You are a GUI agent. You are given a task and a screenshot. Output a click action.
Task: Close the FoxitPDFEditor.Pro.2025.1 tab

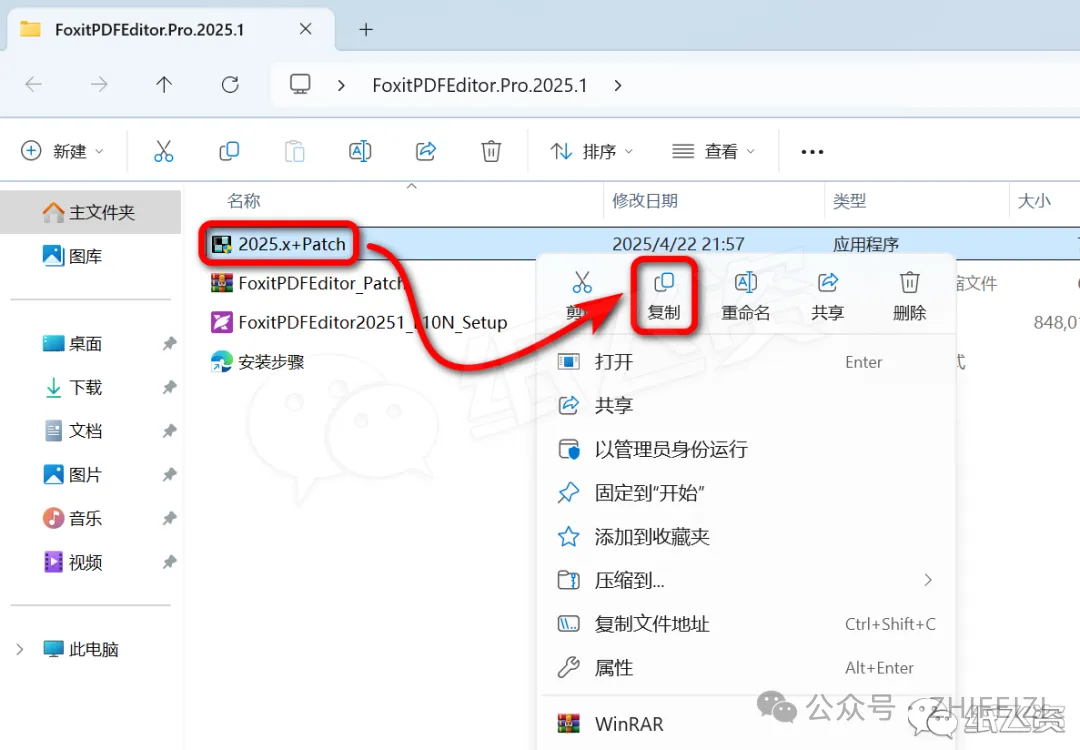[x=306, y=29]
